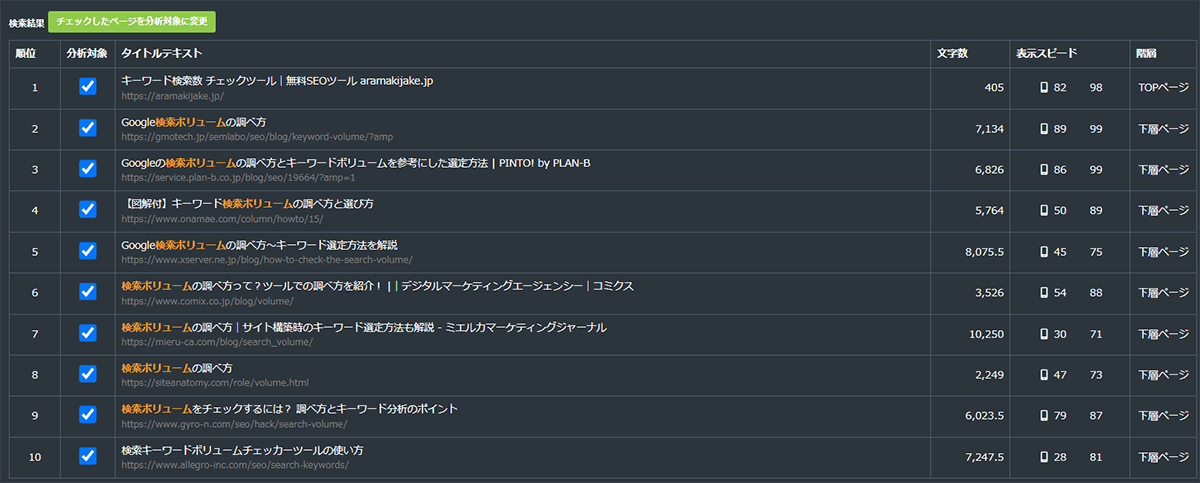This screenshot has height=483, width=1200.
Task: Click mobile icon beside speed score 89
Action: (1044, 129)
